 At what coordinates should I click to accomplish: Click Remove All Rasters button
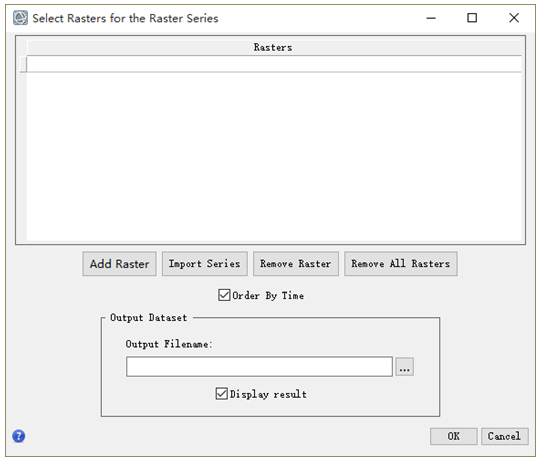coord(401,264)
